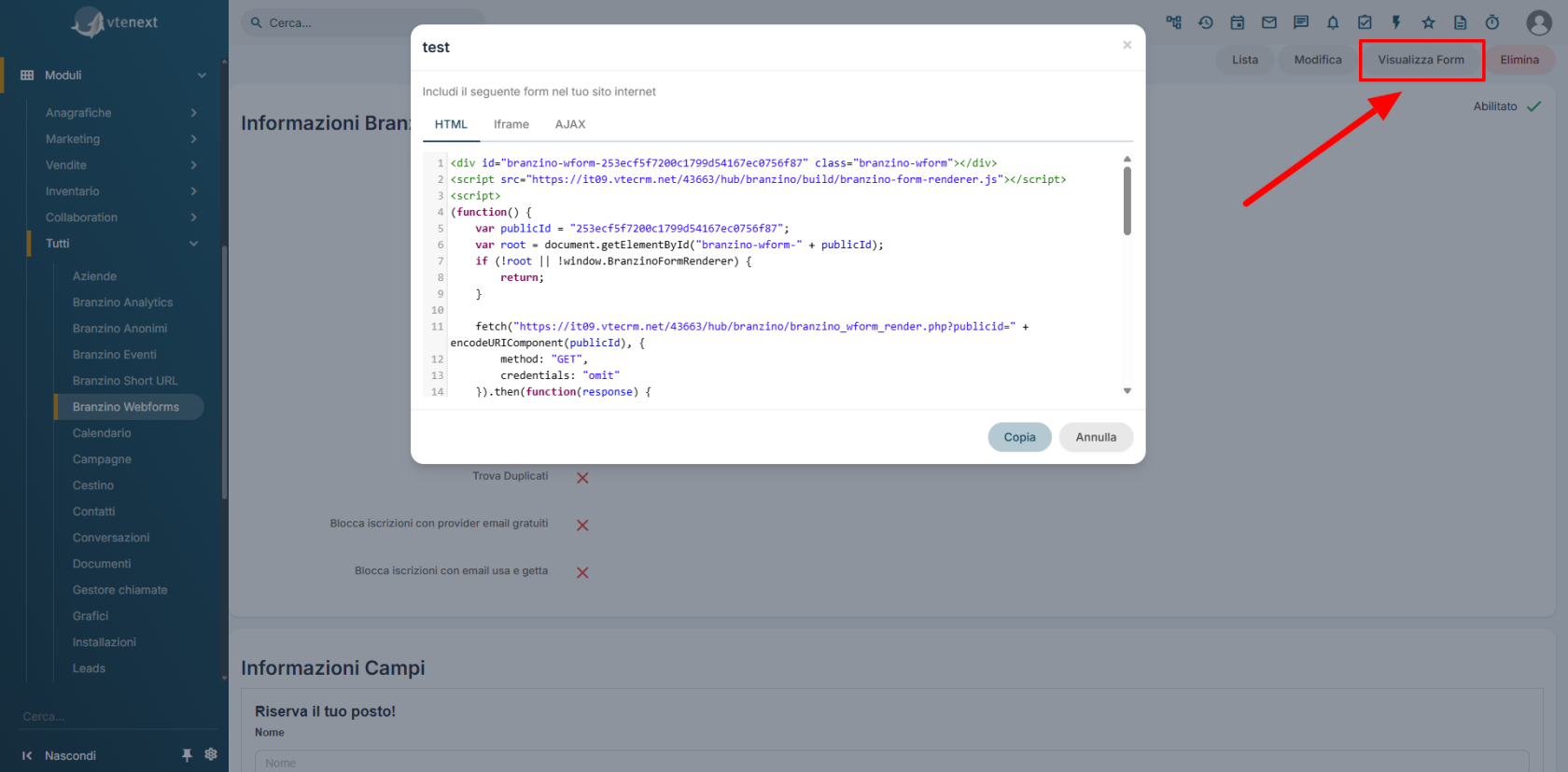The width and height of the screenshot is (1568, 772).
Task: Toggle the Trova Duplicati red X indicator
Action: click(582, 478)
